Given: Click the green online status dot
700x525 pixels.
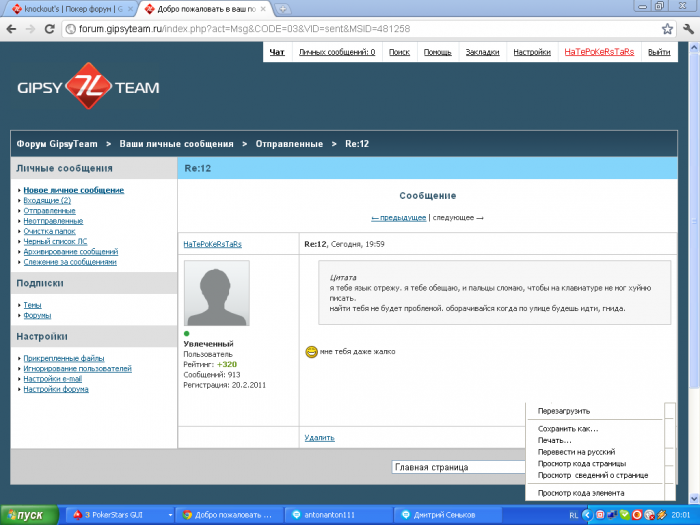Looking at the screenshot, I should tap(187, 333).
